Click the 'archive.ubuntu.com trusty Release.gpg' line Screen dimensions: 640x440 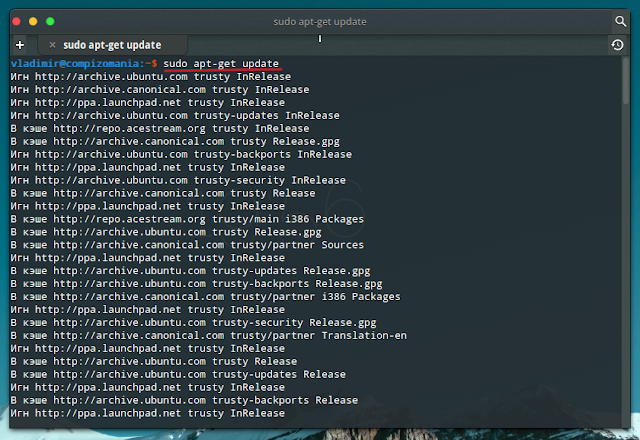[166, 232]
